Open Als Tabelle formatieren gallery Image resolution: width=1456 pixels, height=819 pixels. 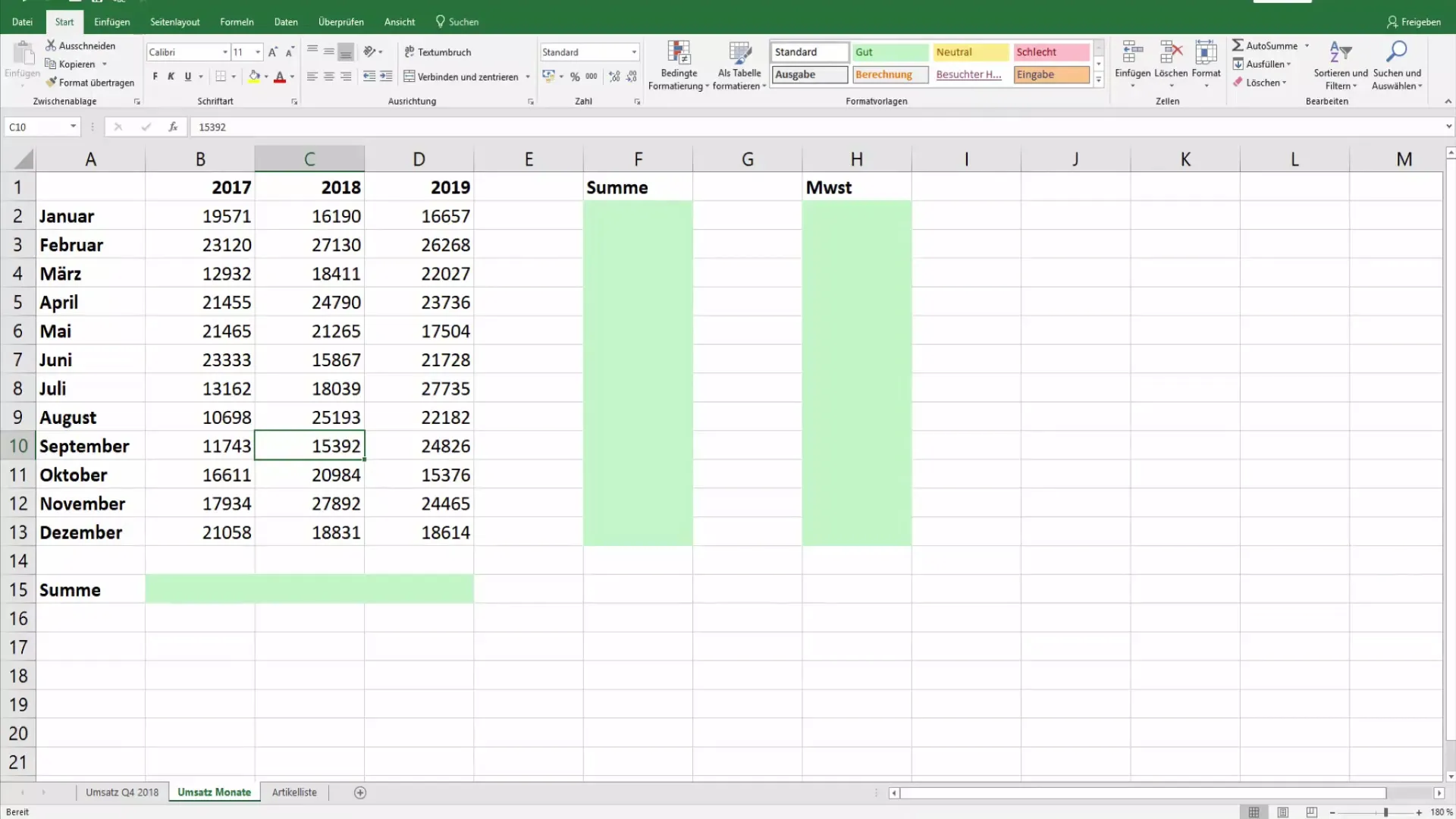(739, 66)
